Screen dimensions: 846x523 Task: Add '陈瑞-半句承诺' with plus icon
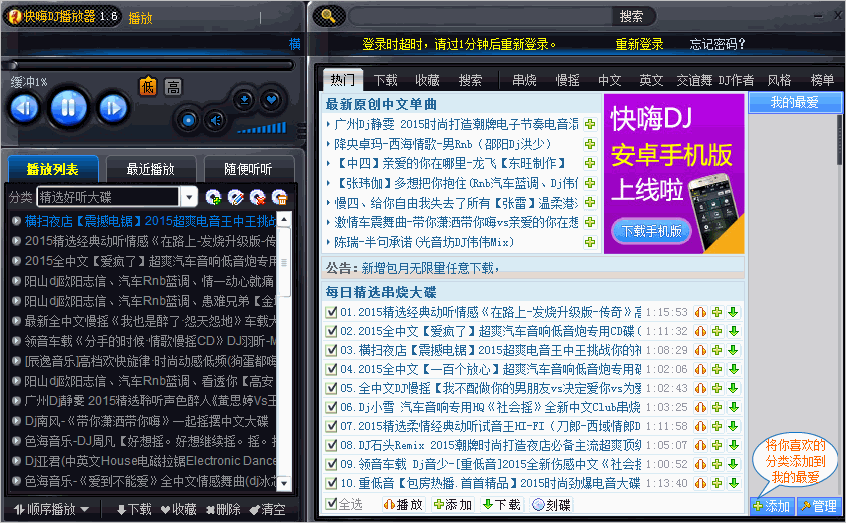[590, 242]
